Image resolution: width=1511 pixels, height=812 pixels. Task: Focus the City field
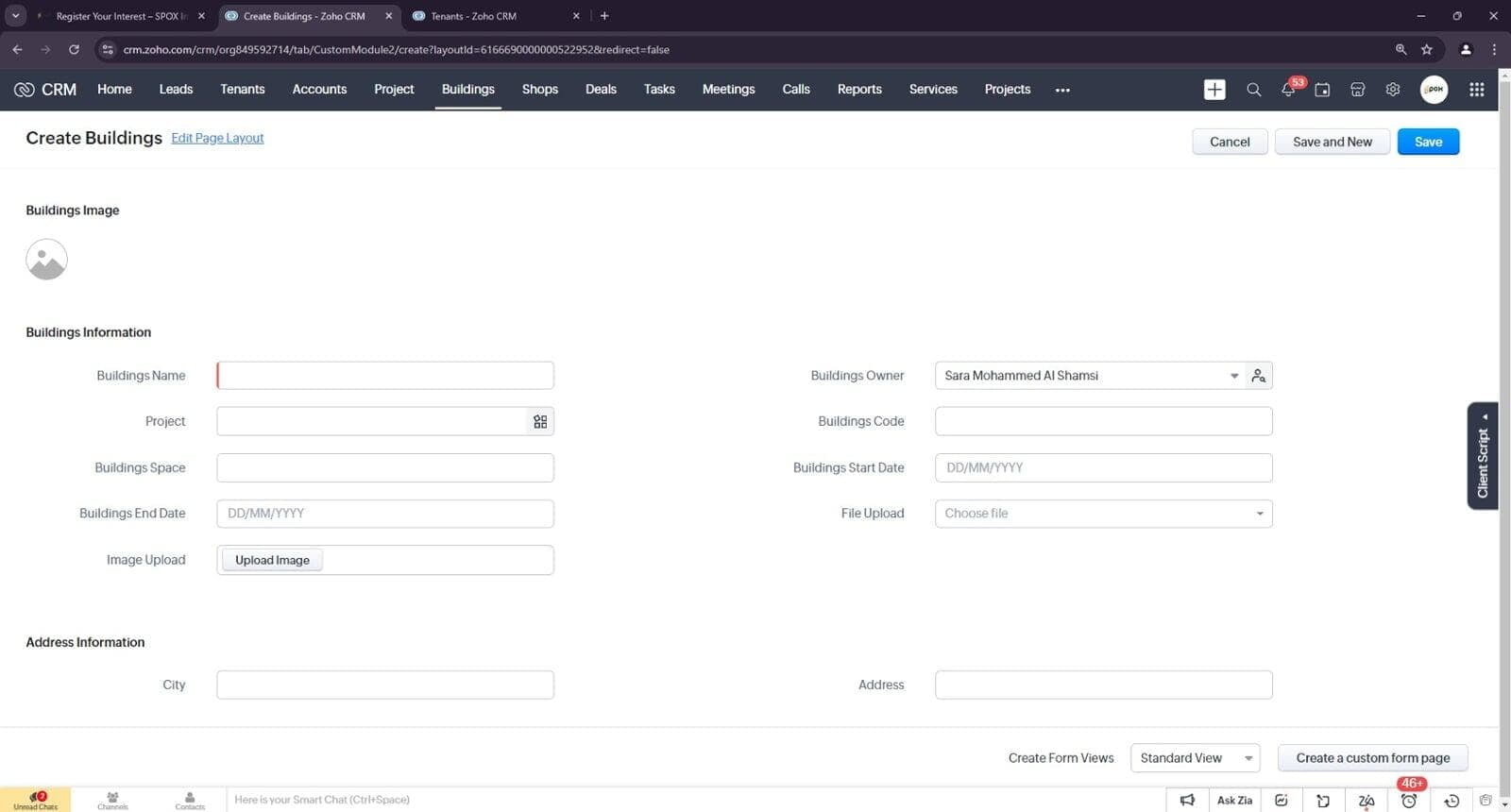pos(385,685)
